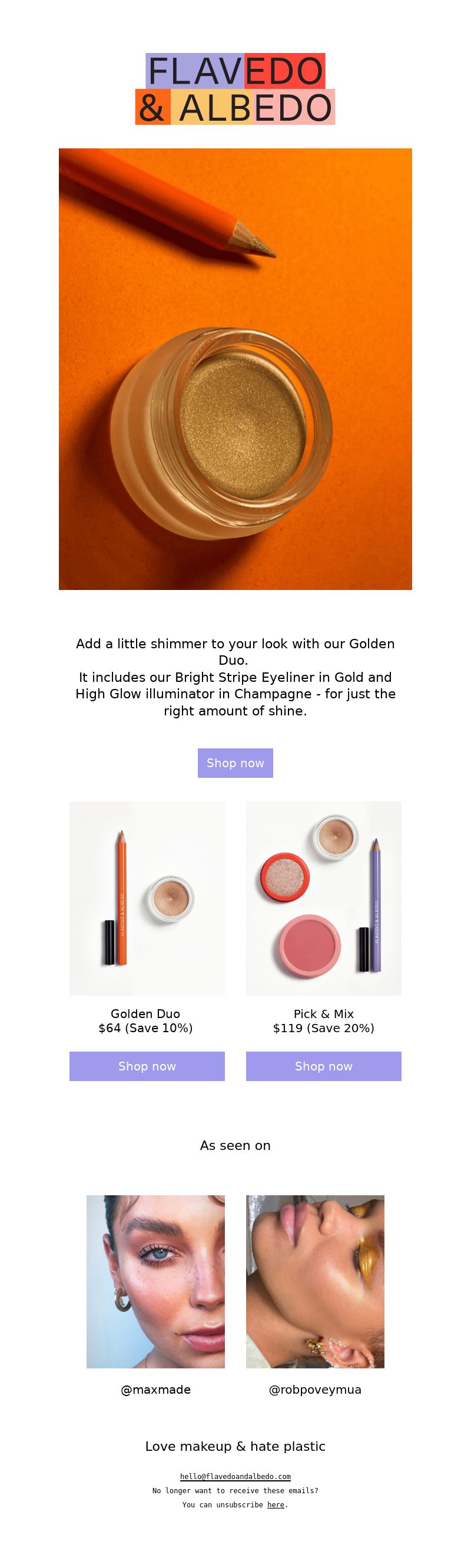This screenshot has height=1568, width=471.
Task: Click the pink blush compact in Pick & Mix
Action: (309, 946)
